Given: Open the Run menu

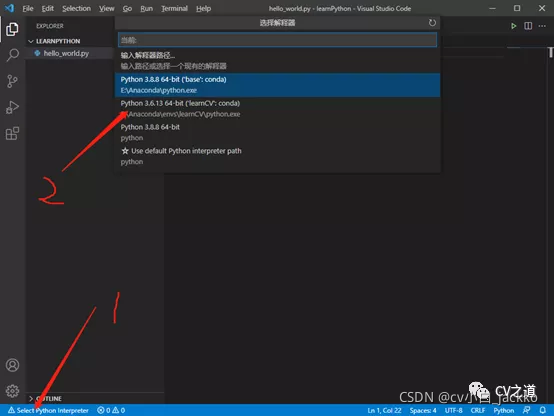Looking at the screenshot, I should pyautogui.click(x=146, y=8).
